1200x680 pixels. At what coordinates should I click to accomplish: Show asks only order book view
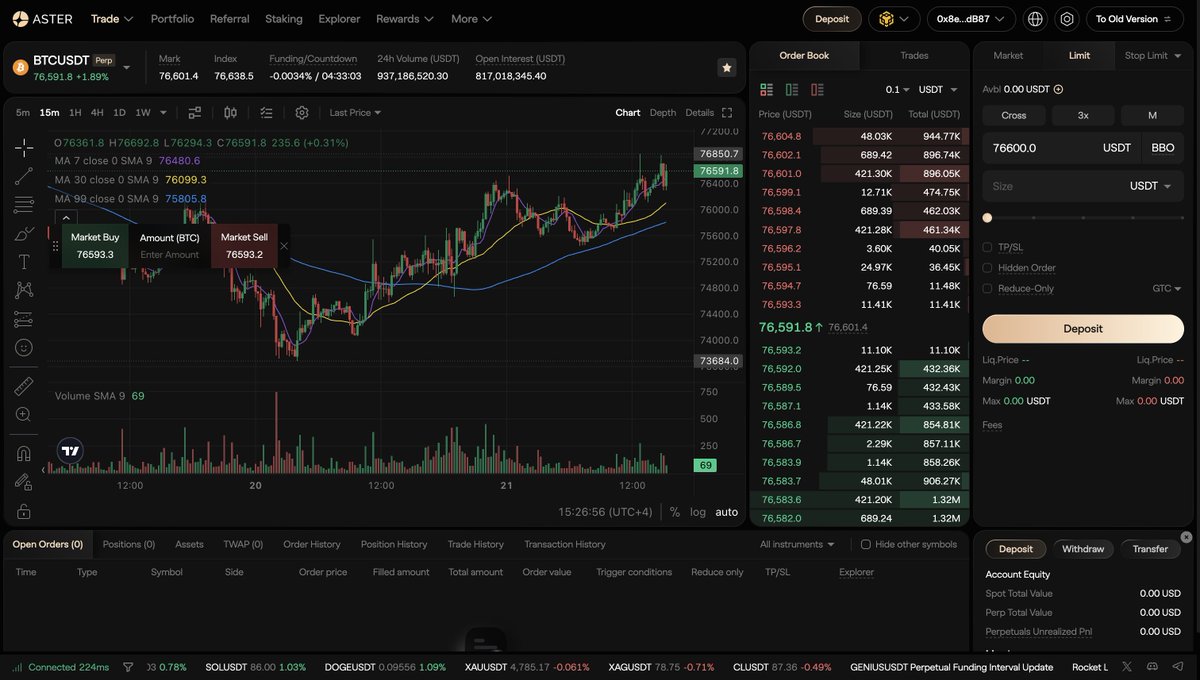[x=817, y=90]
